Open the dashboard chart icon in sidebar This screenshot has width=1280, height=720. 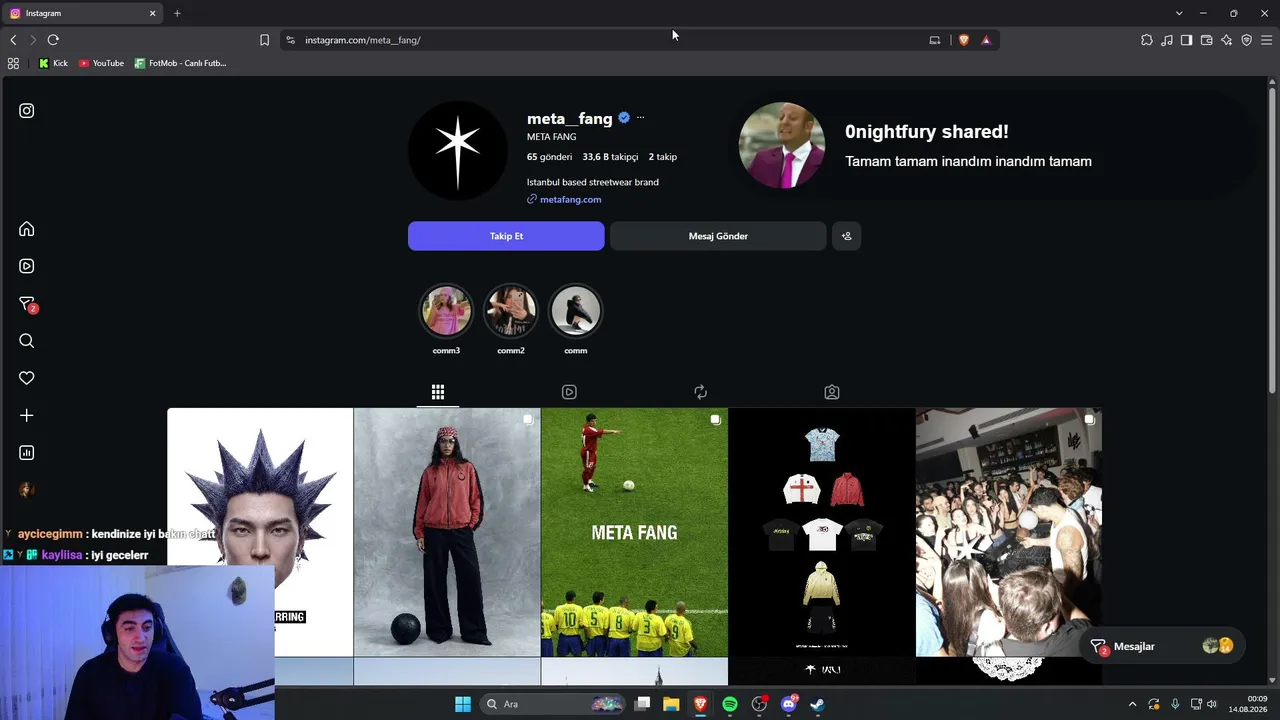(x=27, y=453)
